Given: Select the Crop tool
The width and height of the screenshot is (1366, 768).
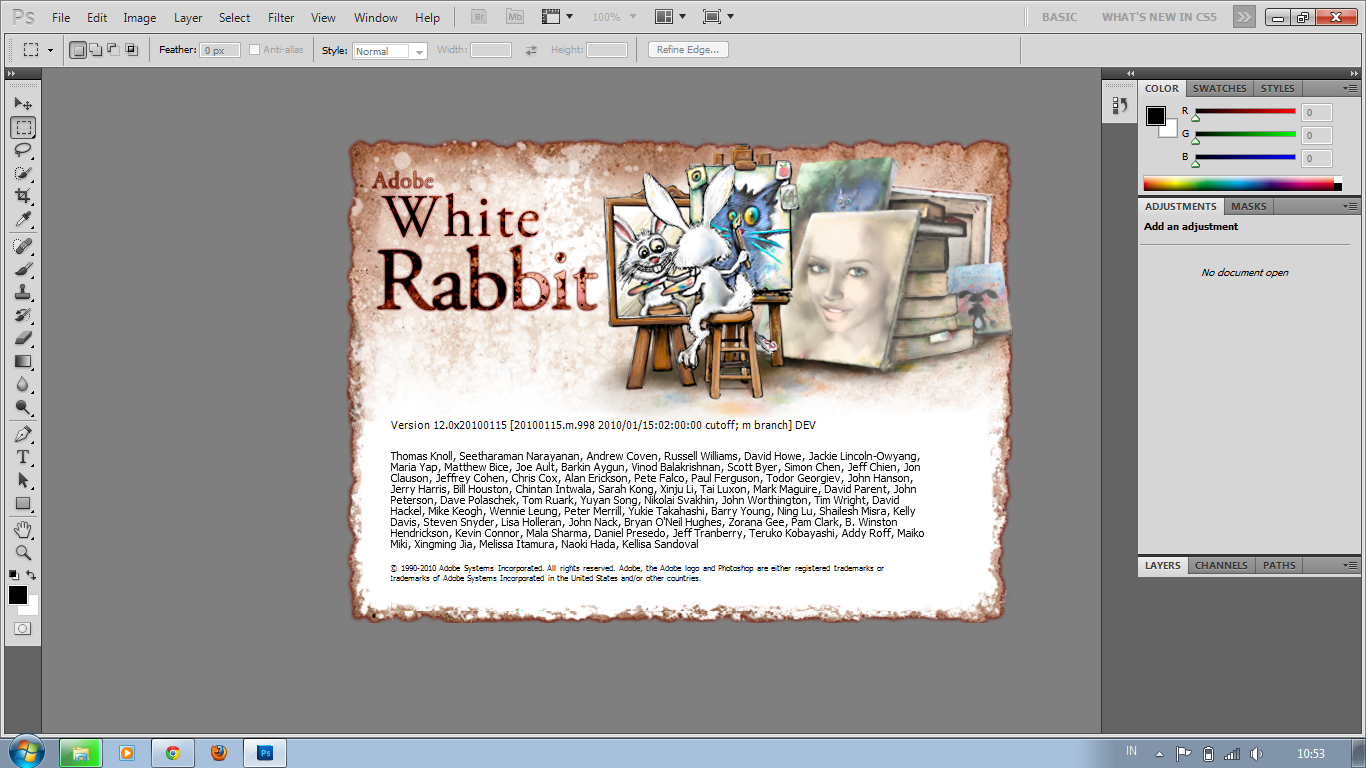Looking at the screenshot, I should (23, 196).
